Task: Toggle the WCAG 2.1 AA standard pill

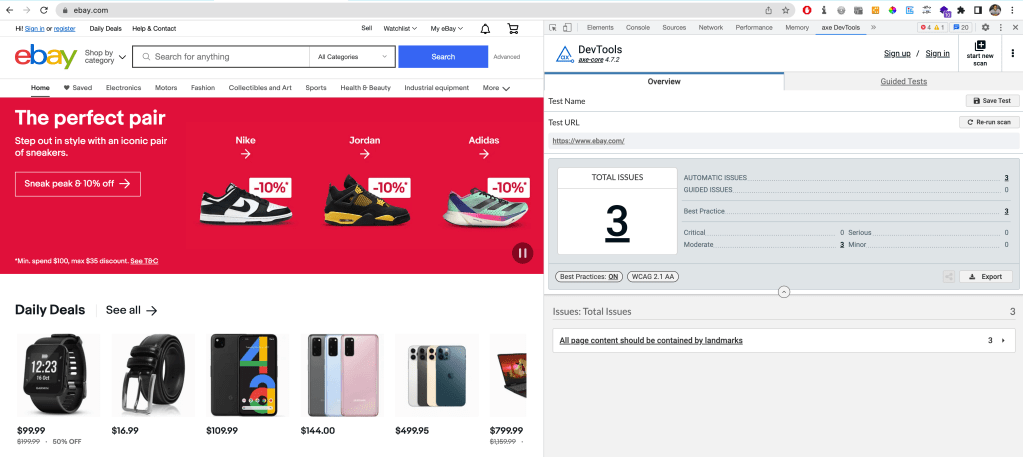Action: tap(652, 276)
